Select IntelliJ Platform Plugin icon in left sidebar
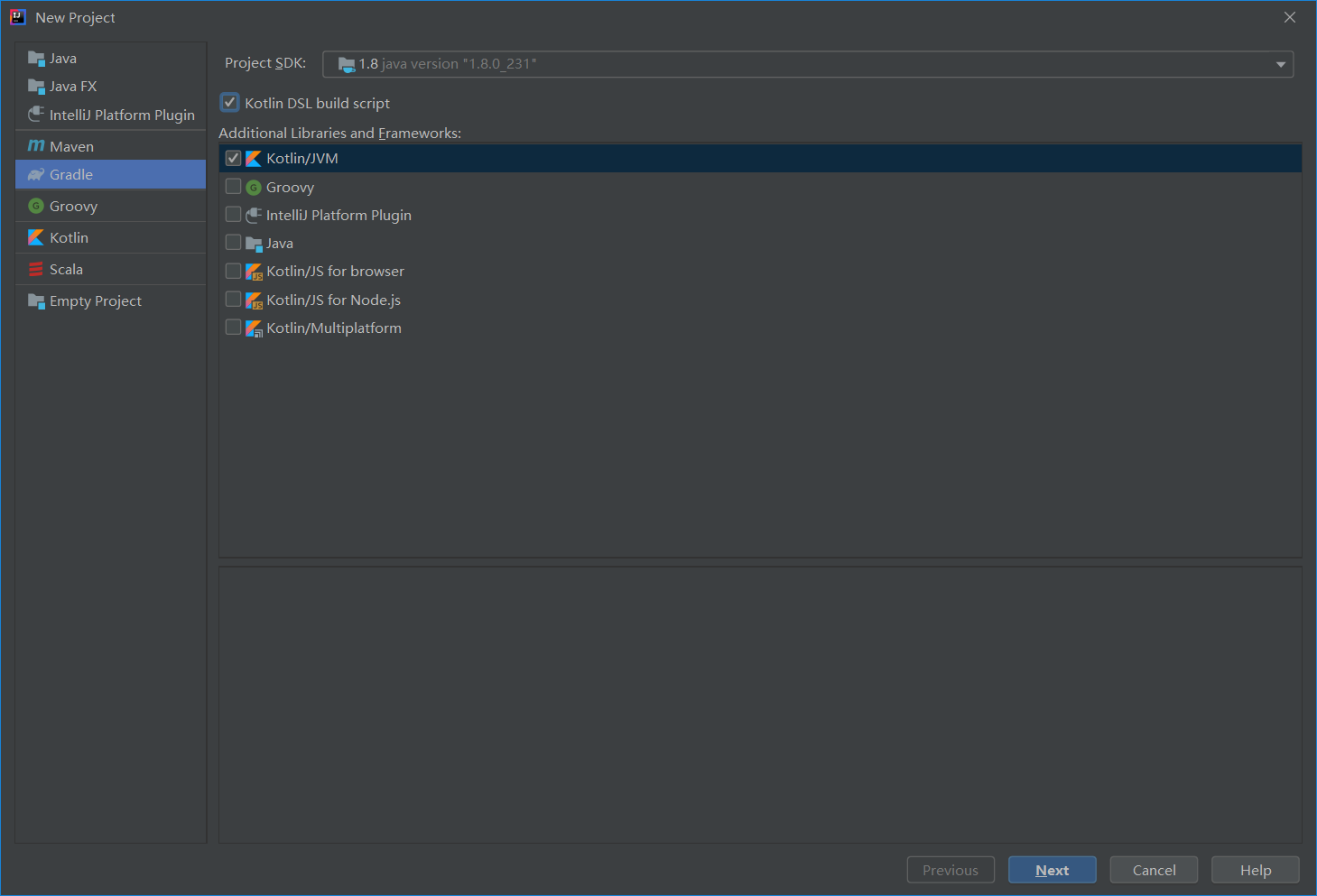The height and width of the screenshot is (896, 1317). (x=36, y=115)
